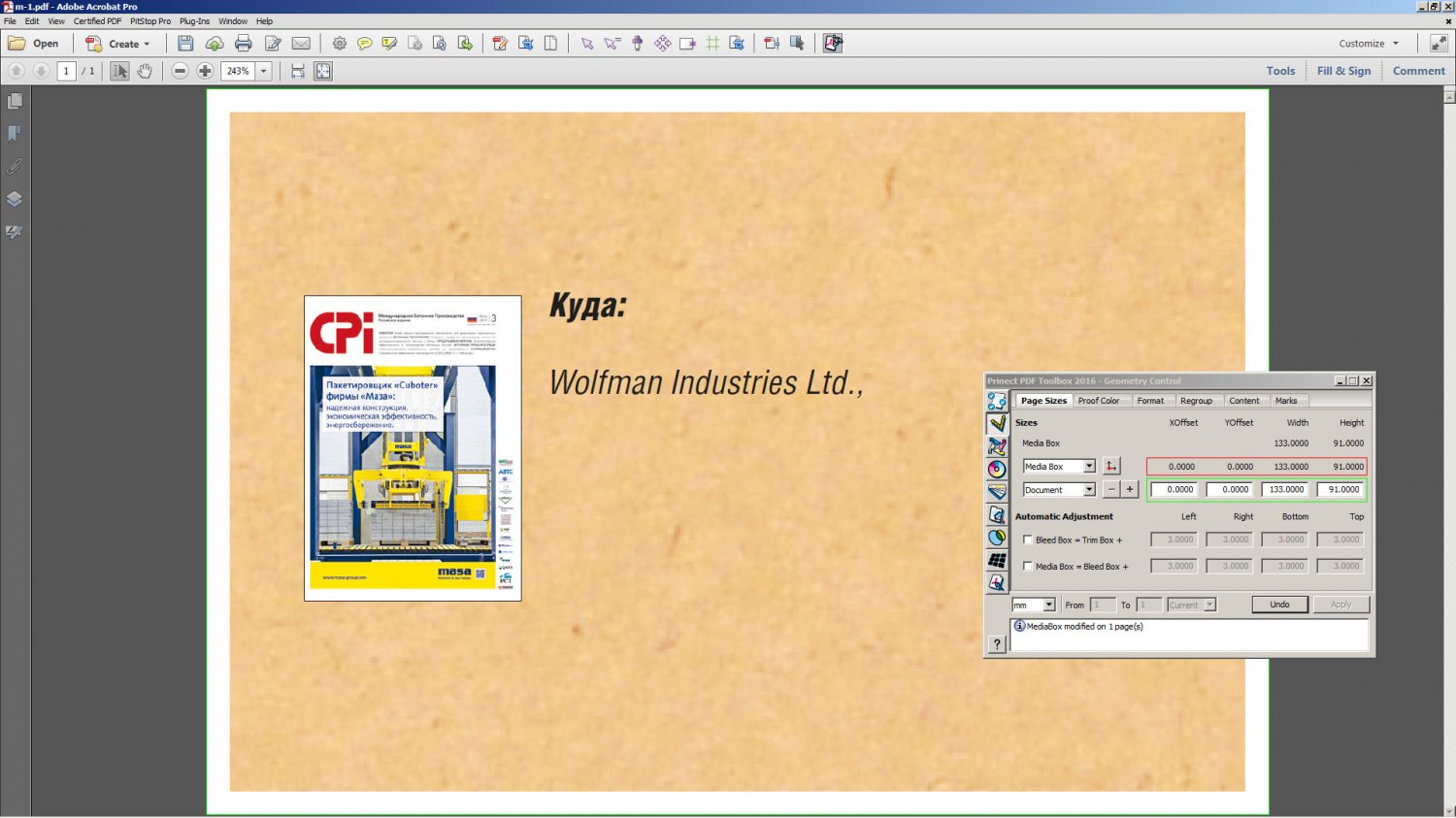Image resolution: width=1456 pixels, height=818 pixels.
Task: Click the editable XOffset field
Action: coord(1174,490)
